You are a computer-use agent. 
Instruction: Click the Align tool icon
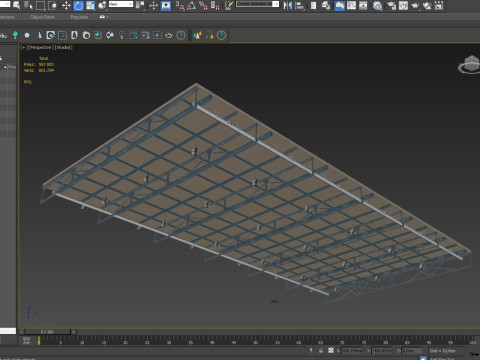coord(300,5)
